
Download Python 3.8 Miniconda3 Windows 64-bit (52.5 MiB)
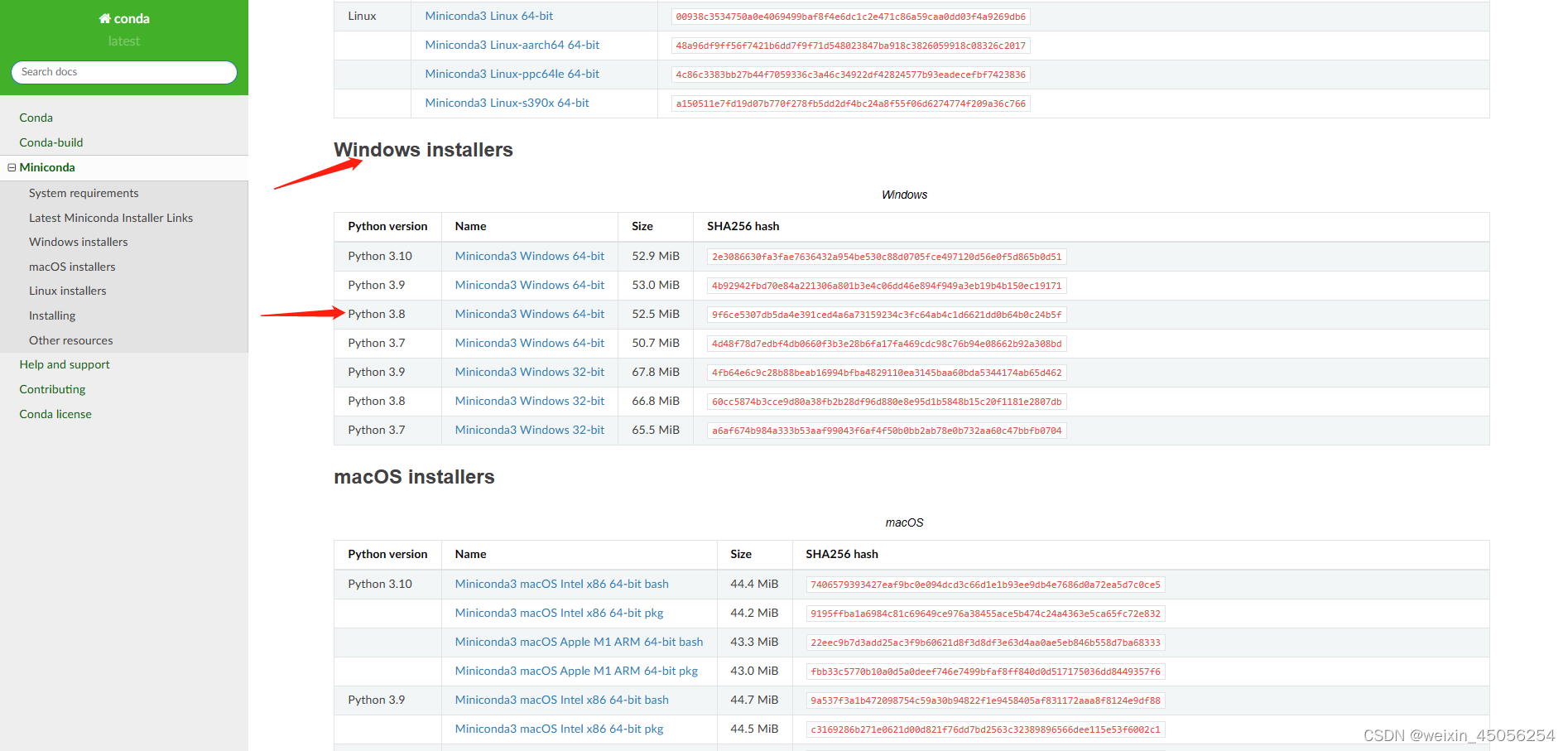click(530, 314)
